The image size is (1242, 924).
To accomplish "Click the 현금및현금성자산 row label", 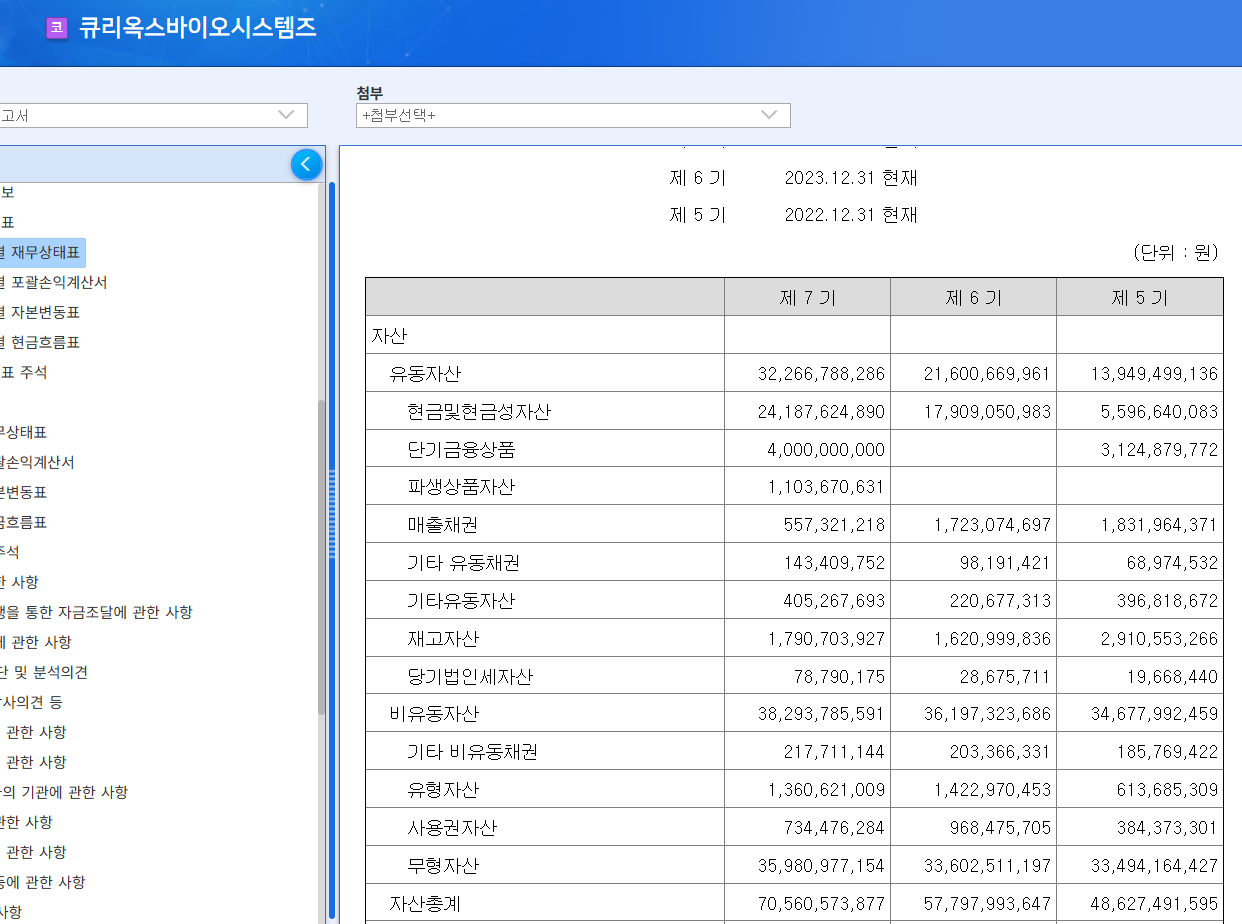I will coord(479,412).
